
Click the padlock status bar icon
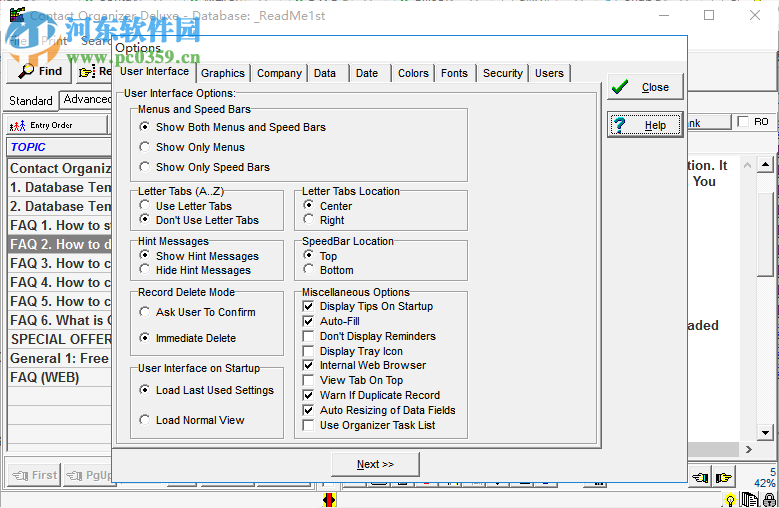[x=770, y=500]
